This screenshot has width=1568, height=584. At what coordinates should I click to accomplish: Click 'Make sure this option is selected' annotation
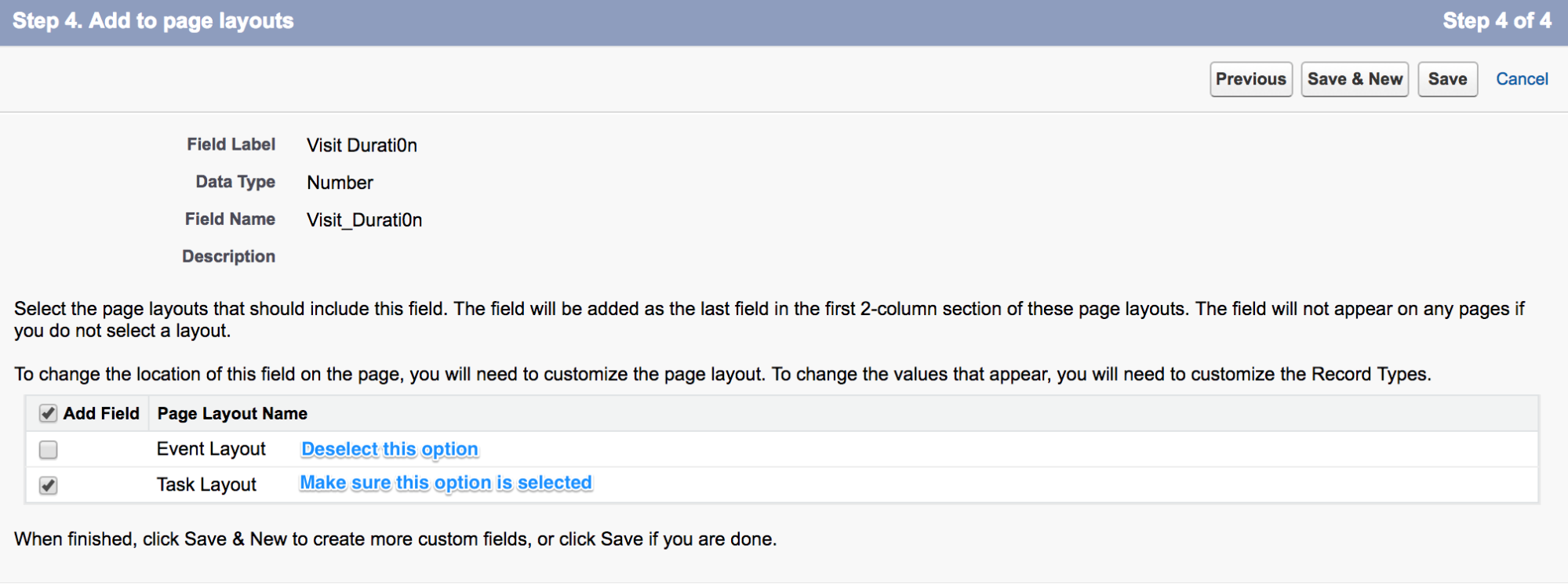point(446,483)
